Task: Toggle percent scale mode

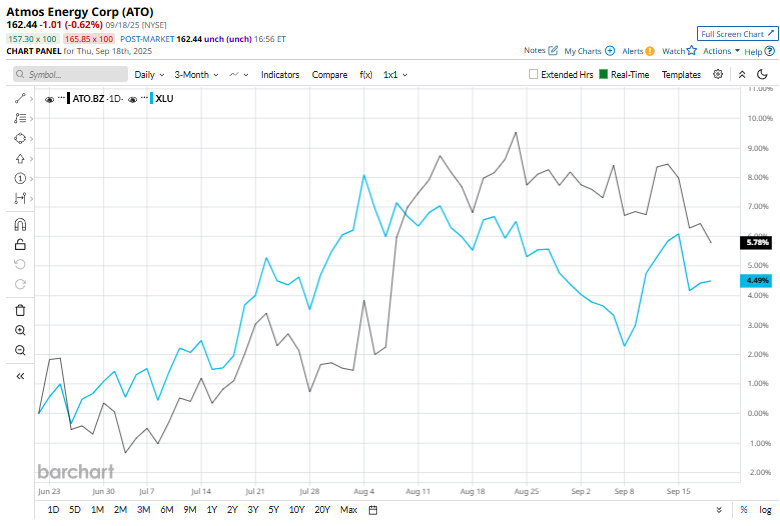Action: coord(744,510)
